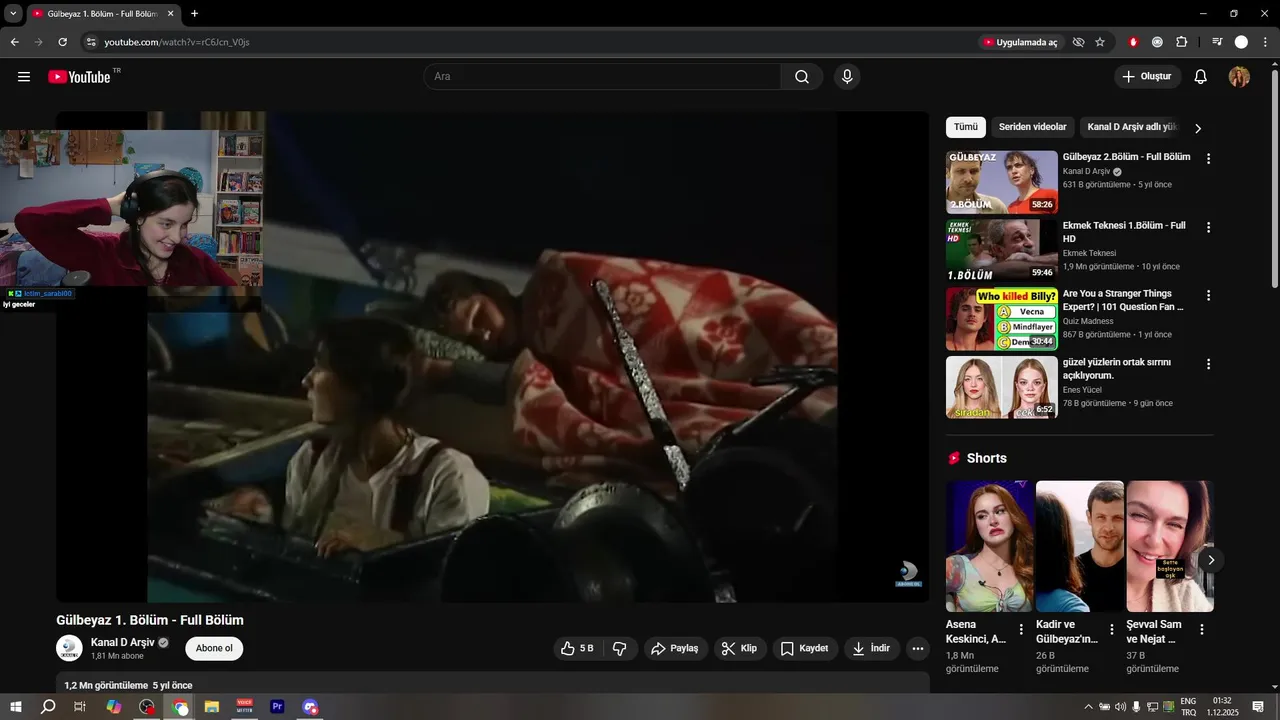
Task: Switch to the Gülbeyaz 1. Bölüm browser tab
Action: point(102,14)
